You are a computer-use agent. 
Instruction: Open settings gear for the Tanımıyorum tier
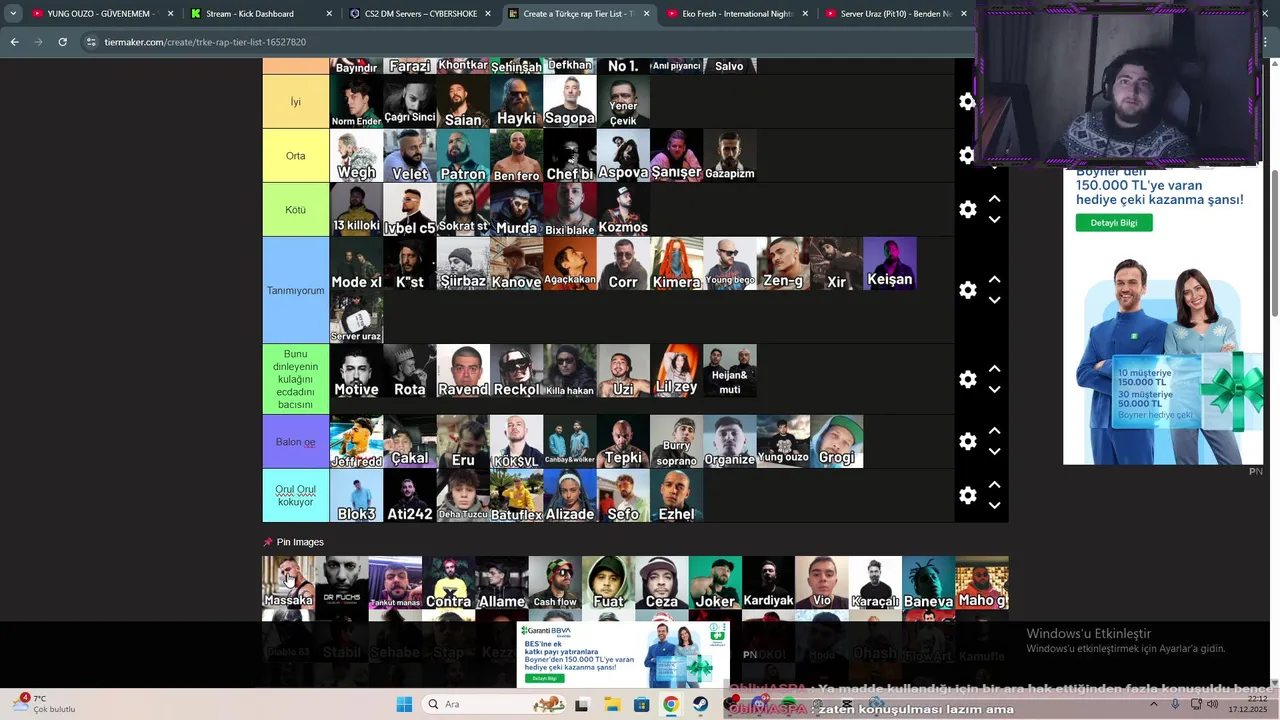coord(967,290)
